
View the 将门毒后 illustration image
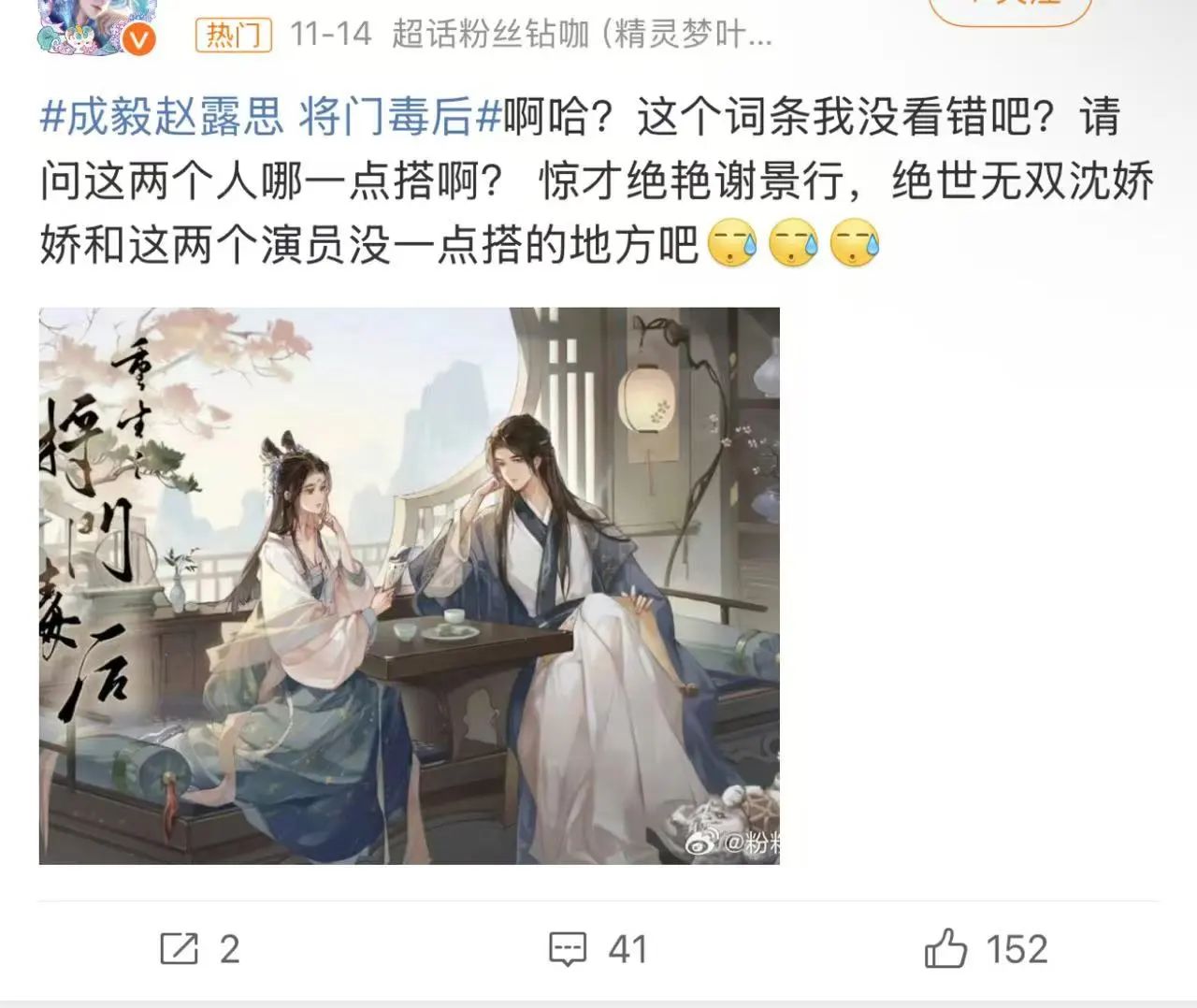tap(410, 585)
